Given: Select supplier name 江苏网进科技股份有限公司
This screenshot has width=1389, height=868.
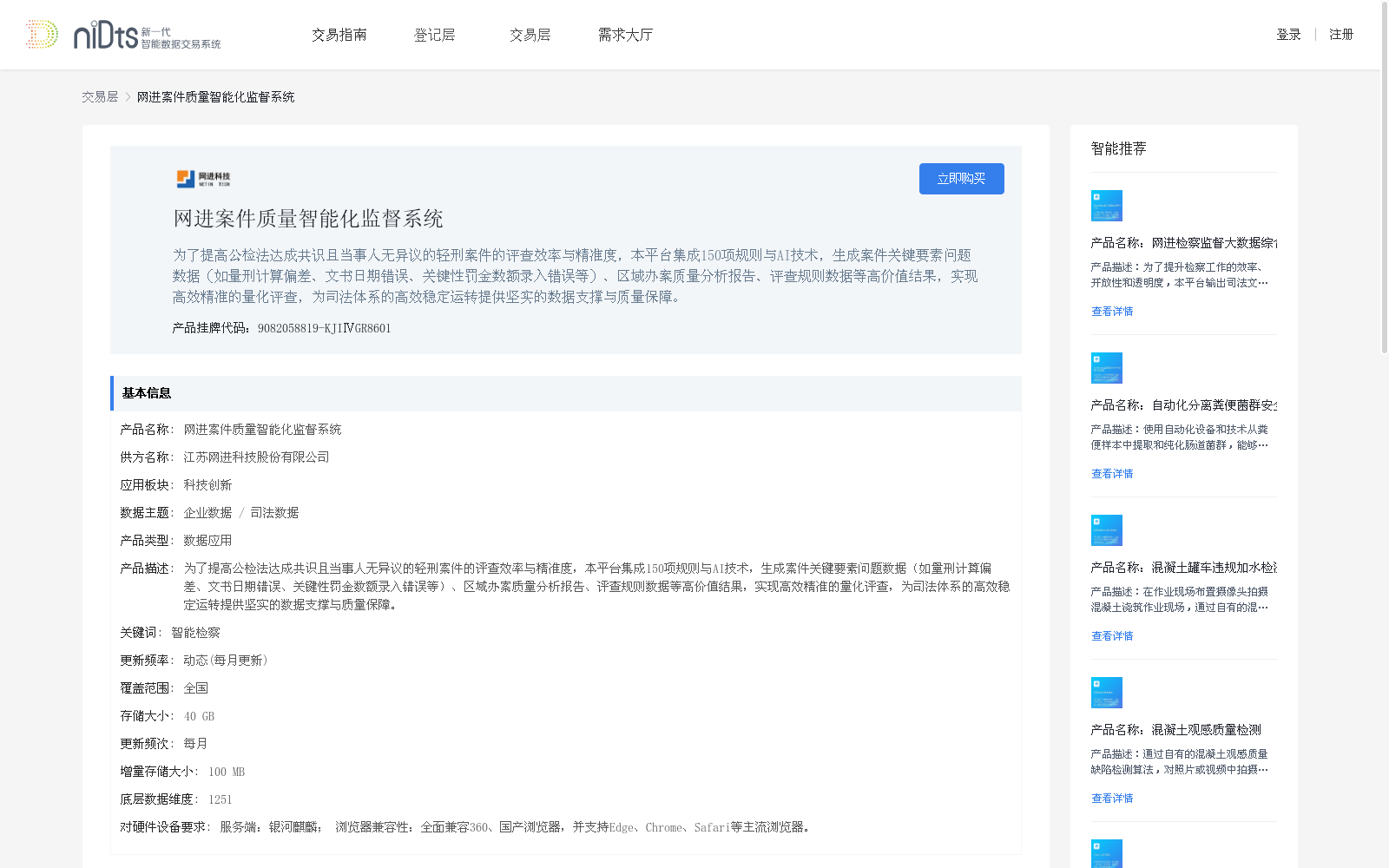Looking at the screenshot, I should tap(256, 457).
